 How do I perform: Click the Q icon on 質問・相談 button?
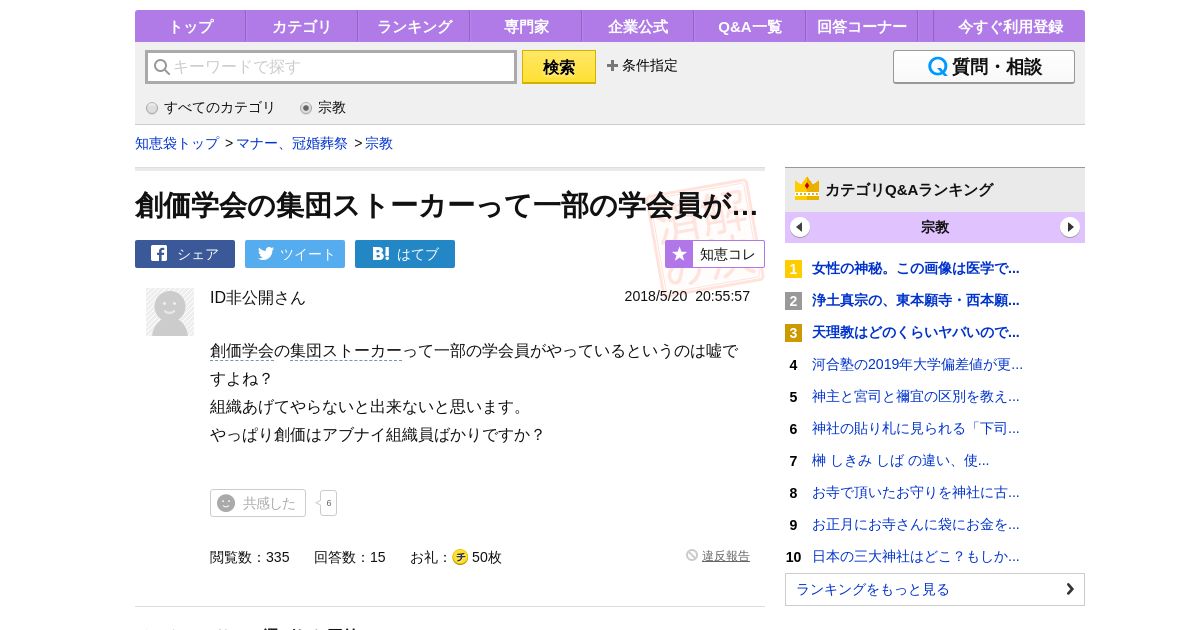937,67
